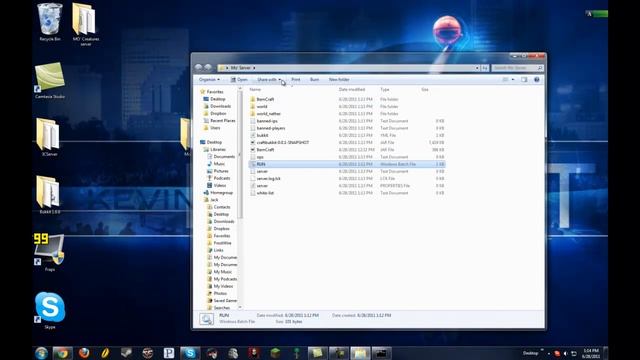Select the server PROPERTIES file

(x=347, y=186)
